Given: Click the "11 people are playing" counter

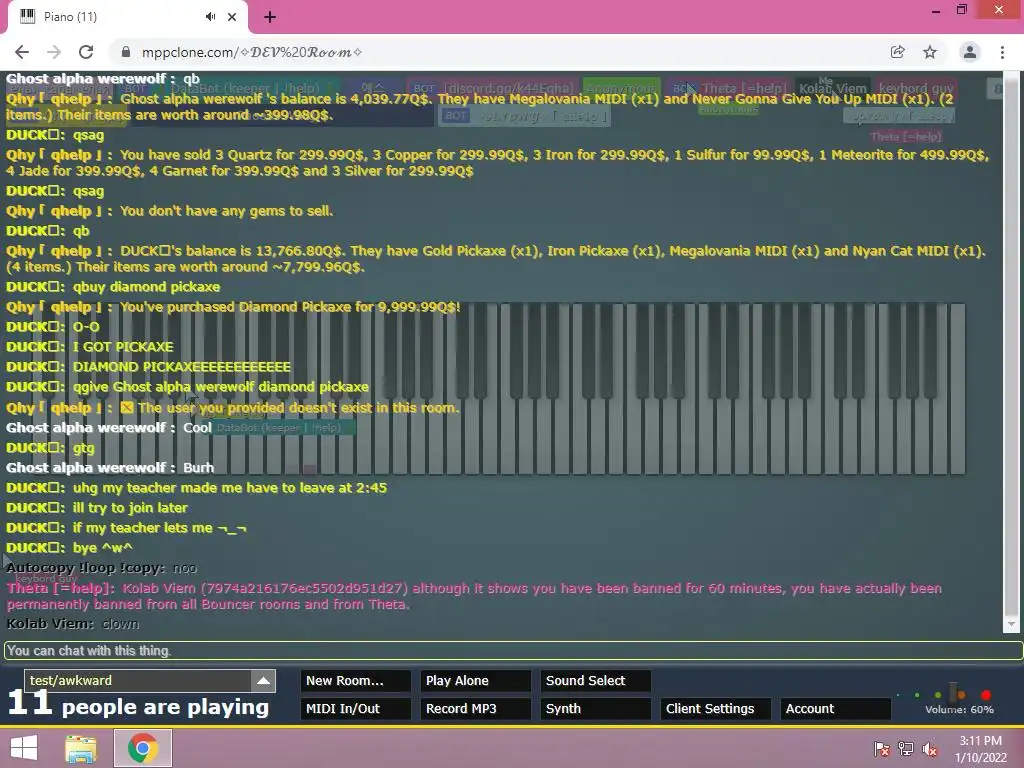Looking at the screenshot, I should (x=138, y=705).
